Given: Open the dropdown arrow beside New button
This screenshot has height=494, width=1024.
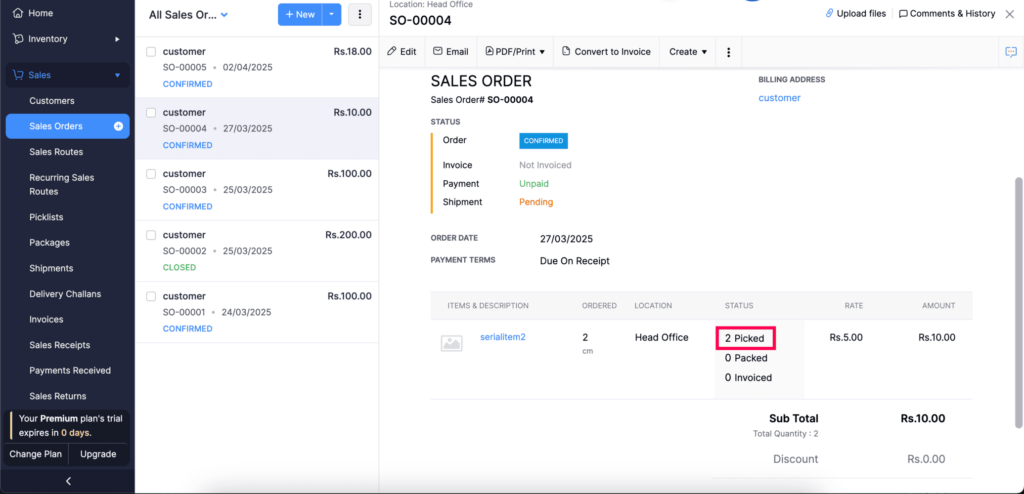Looking at the screenshot, I should click(x=332, y=14).
